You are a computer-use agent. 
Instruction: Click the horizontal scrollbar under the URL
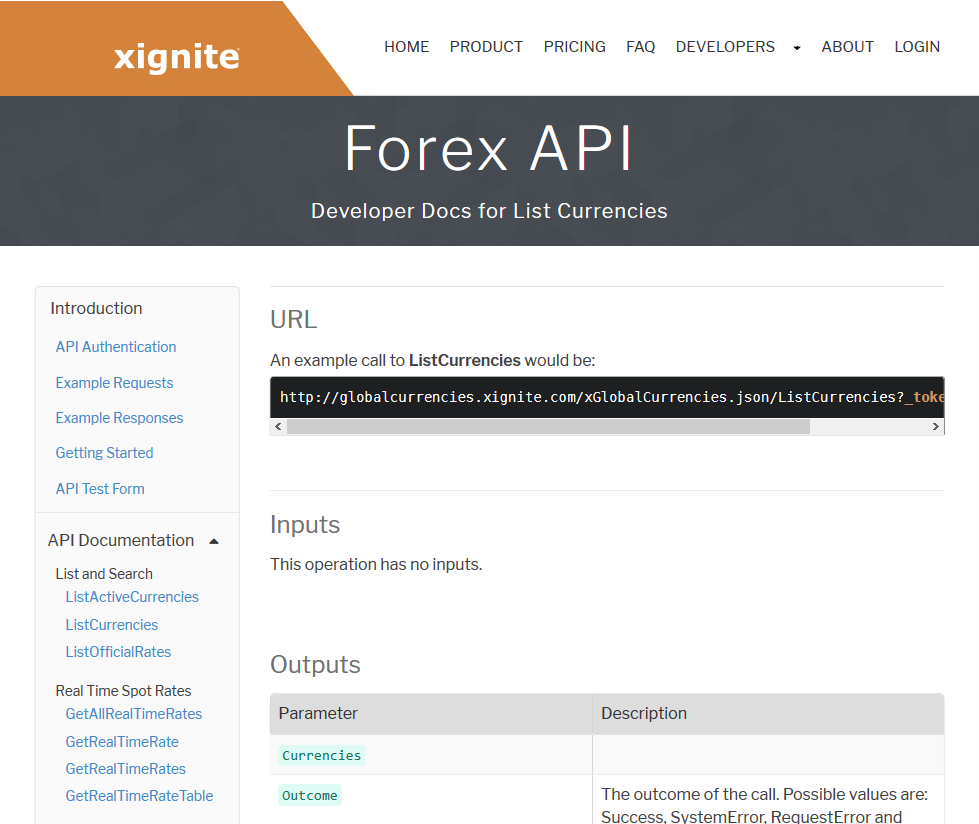tap(548, 426)
